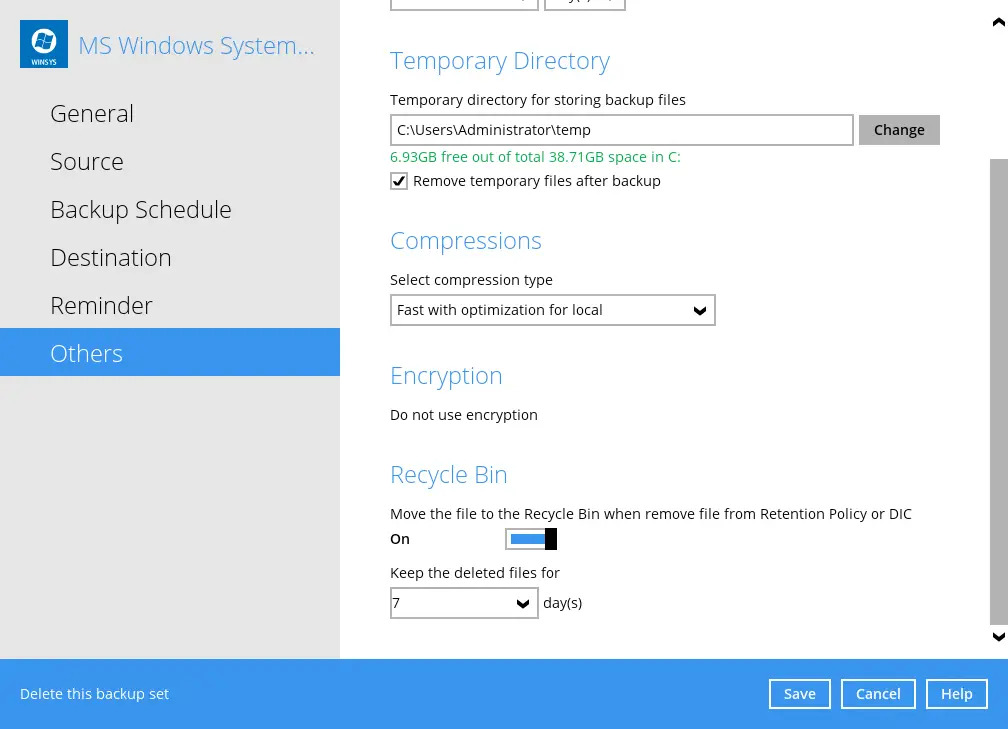Click the scroll down arrow
Screen dimensions: 1008x729
pyautogui.click(x=997, y=637)
